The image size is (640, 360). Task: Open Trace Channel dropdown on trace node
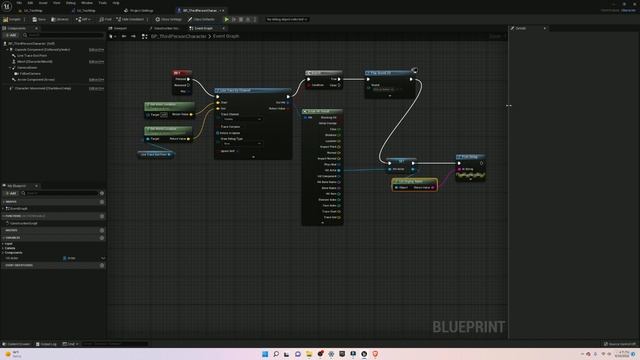click(242, 119)
